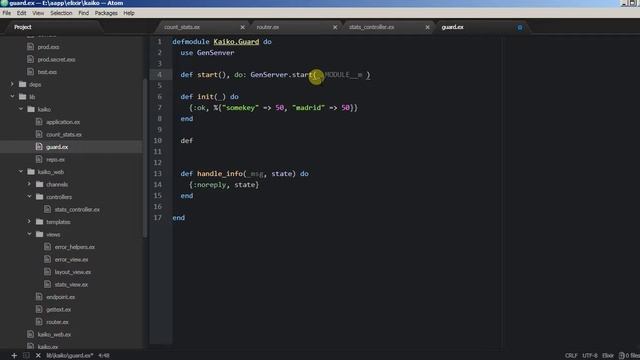This screenshot has height=360, width=640.
Task: Open kaiko_web.ex from the tree
Action: coord(54,335)
